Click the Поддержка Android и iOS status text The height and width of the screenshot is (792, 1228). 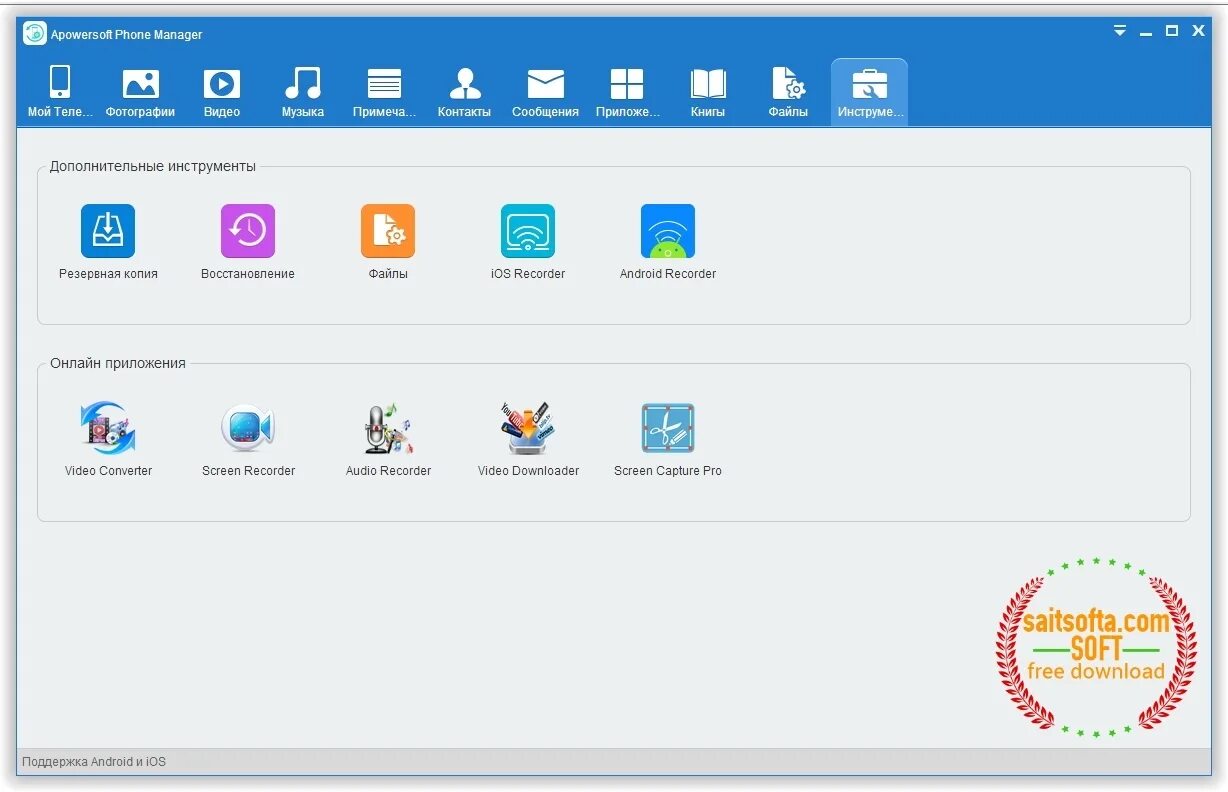click(94, 762)
